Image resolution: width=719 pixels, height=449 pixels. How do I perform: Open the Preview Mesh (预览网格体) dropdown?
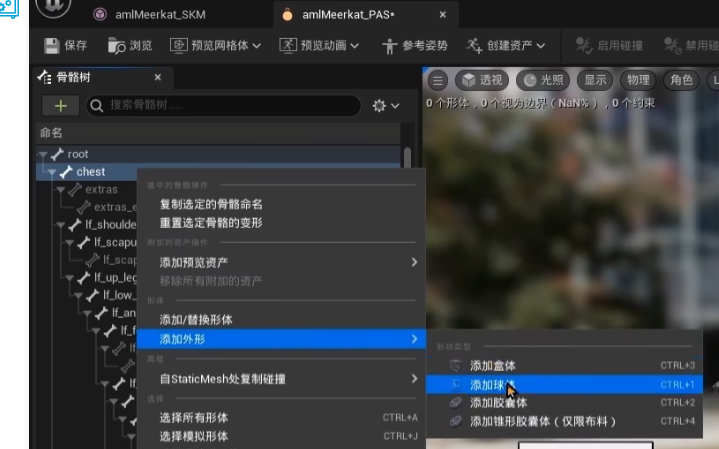215,45
